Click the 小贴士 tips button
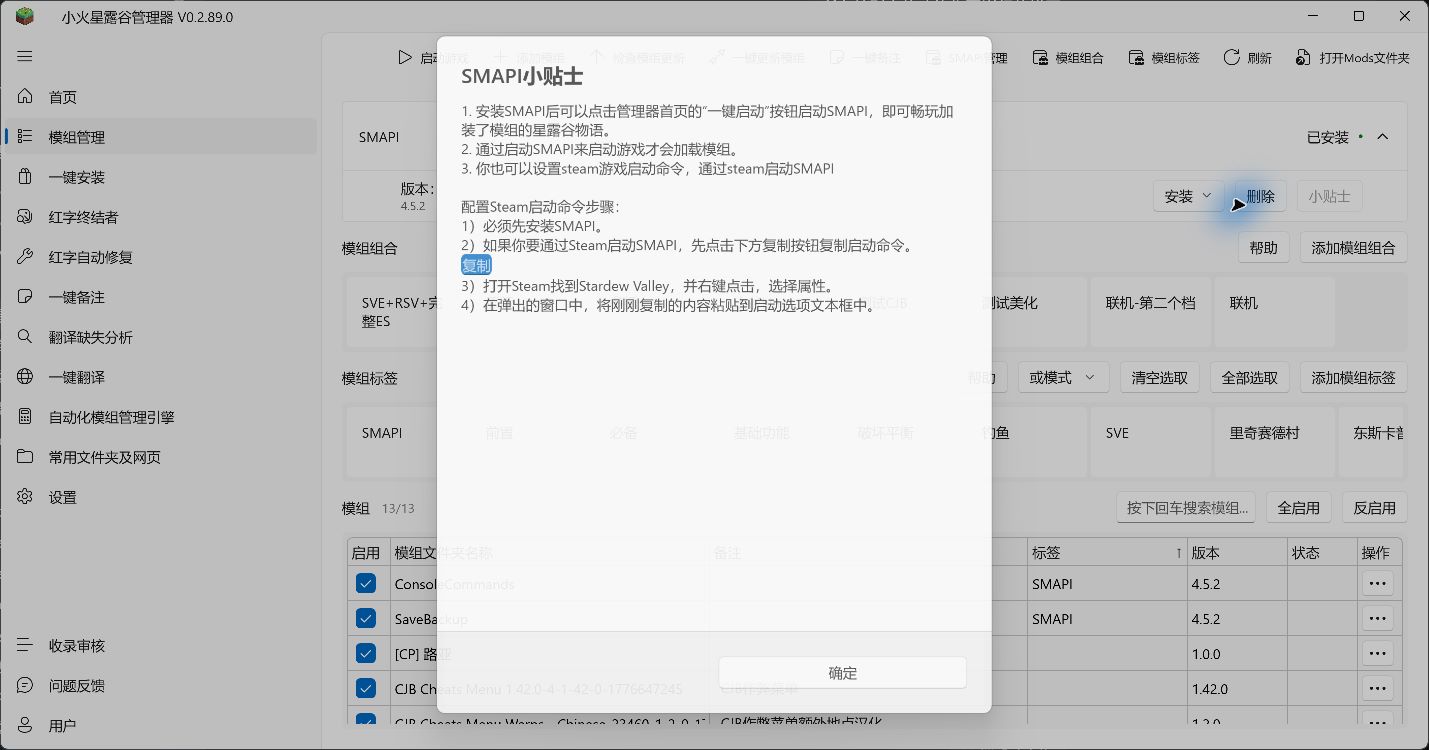This screenshot has width=1429, height=750. (1329, 197)
